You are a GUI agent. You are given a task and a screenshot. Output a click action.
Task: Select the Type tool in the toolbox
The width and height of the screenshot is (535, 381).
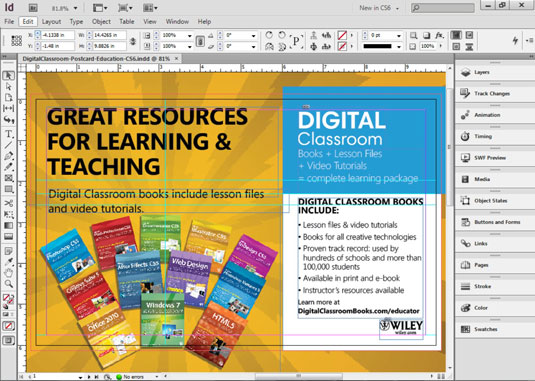click(9, 134)
